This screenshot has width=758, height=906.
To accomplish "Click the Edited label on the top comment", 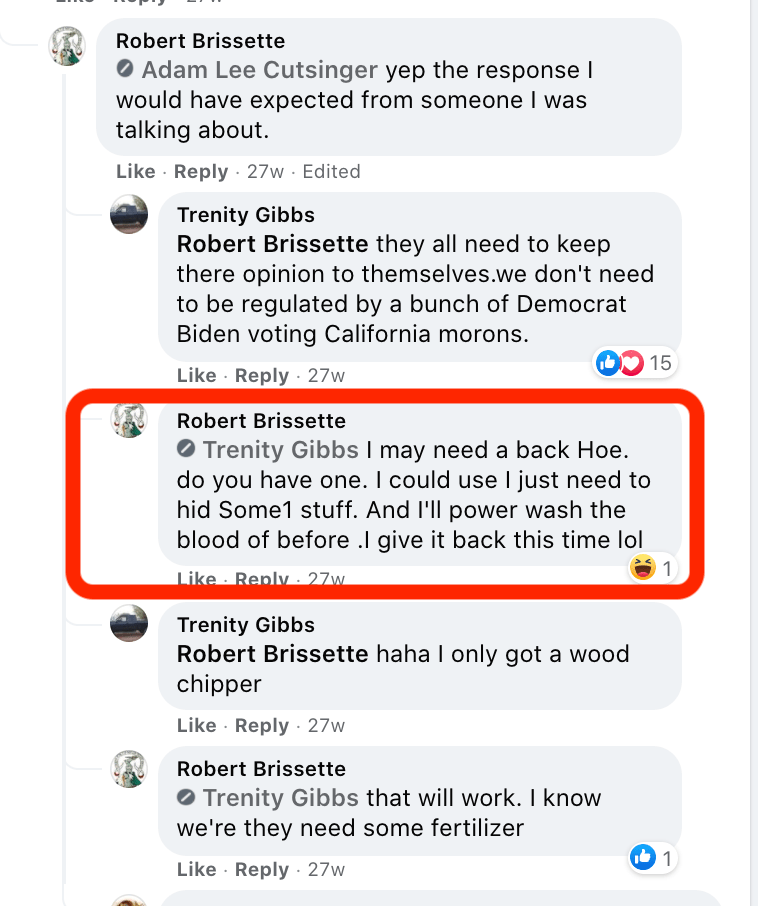I will click(331, 172).
